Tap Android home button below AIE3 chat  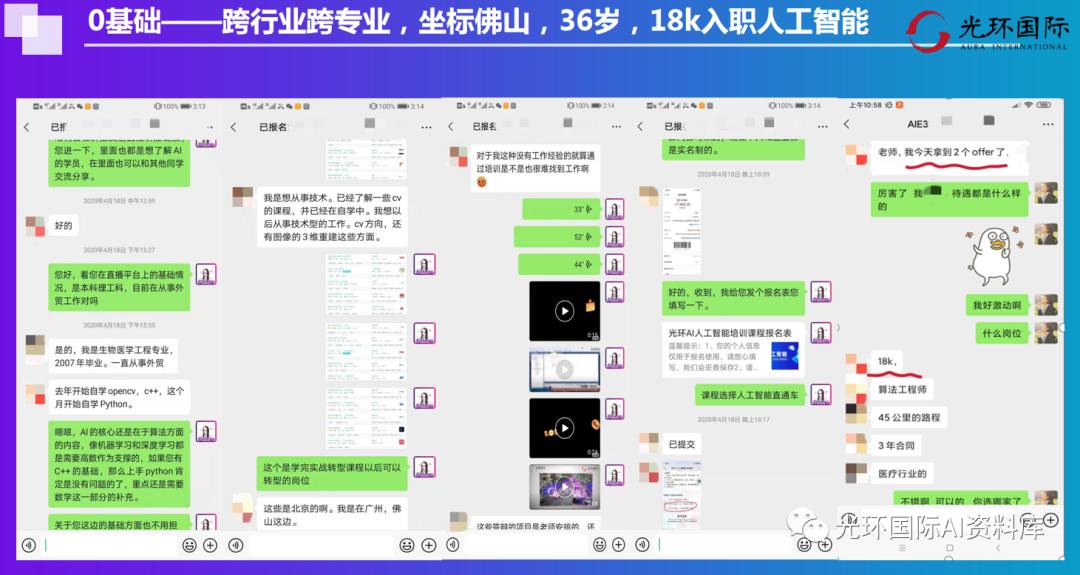[950, 548]
